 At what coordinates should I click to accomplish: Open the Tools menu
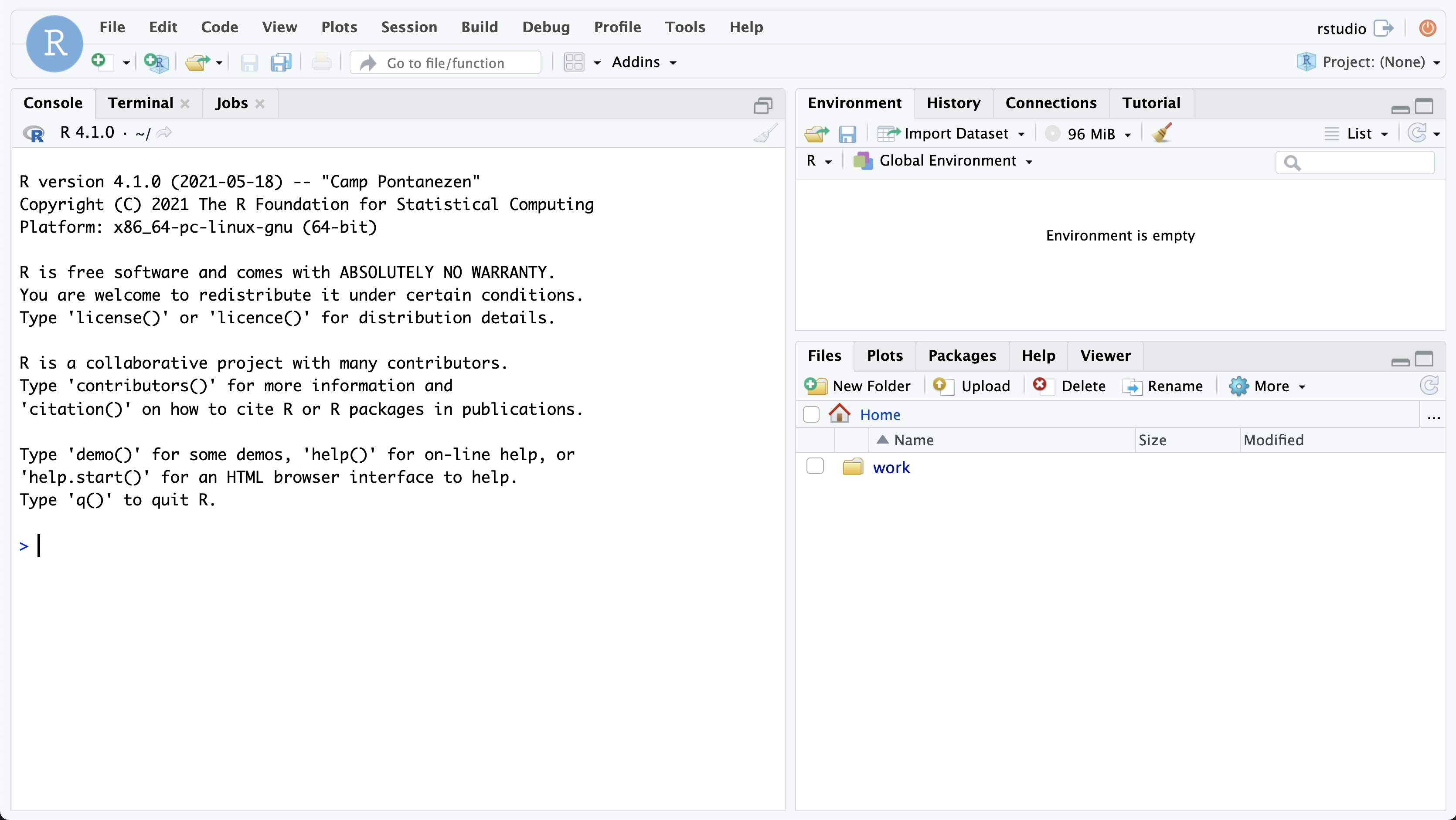click(685, 27)
